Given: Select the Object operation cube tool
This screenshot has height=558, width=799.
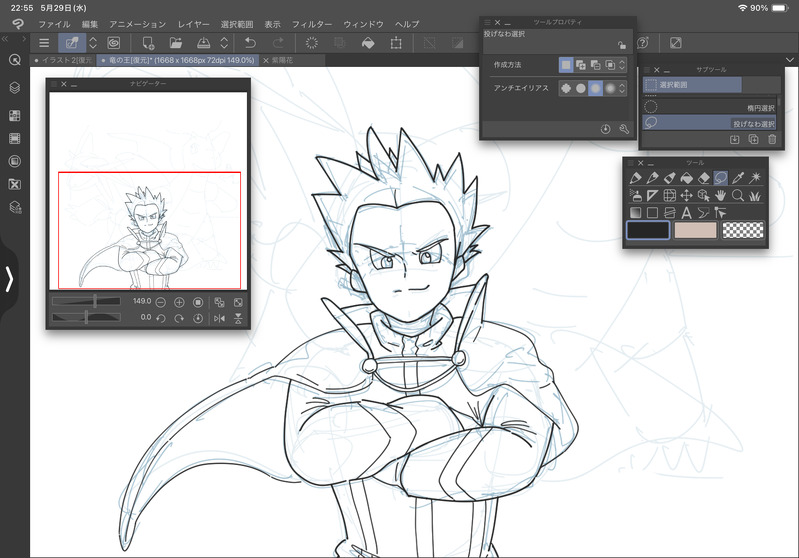Looking at the screenshot, I should pyautogui.click(x=703, y=195).
